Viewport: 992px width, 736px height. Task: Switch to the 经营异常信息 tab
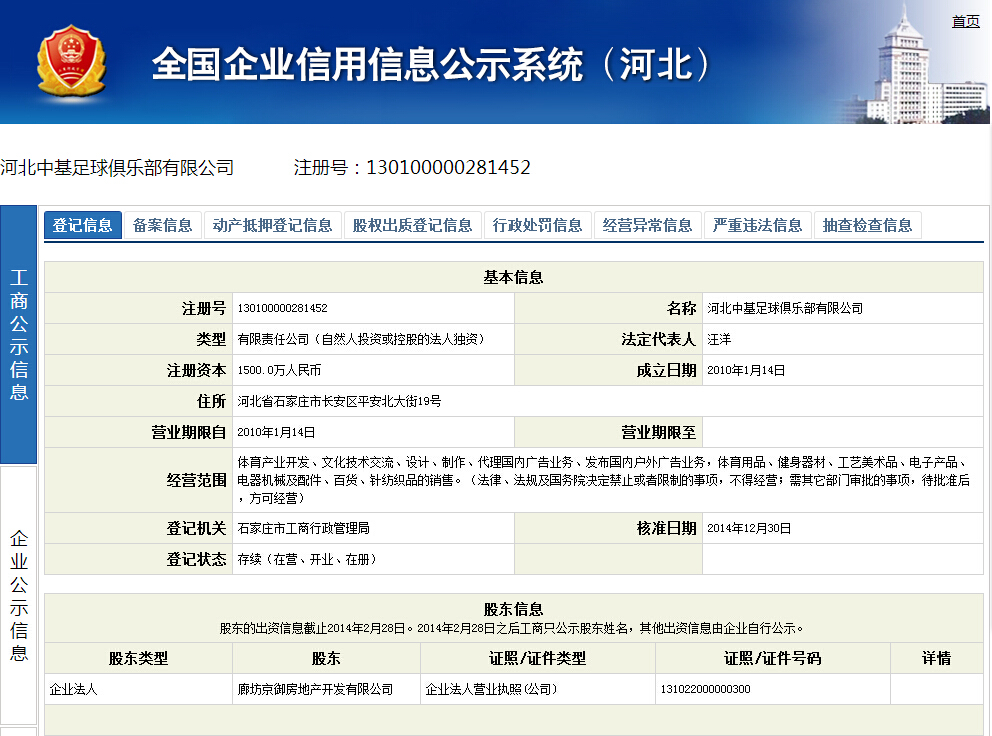click(647, 225)
